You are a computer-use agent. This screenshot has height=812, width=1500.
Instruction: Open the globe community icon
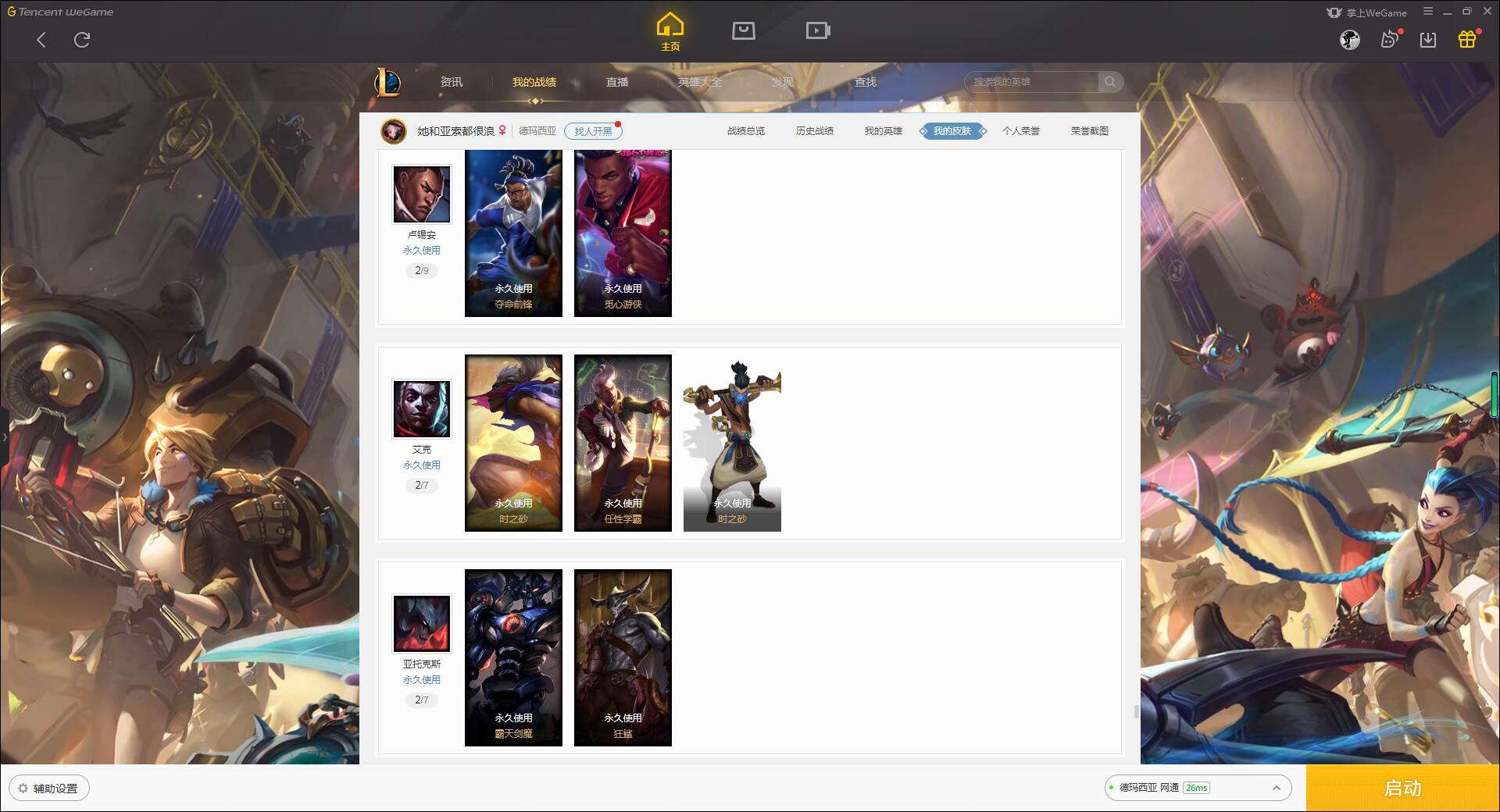point(1350,40)
